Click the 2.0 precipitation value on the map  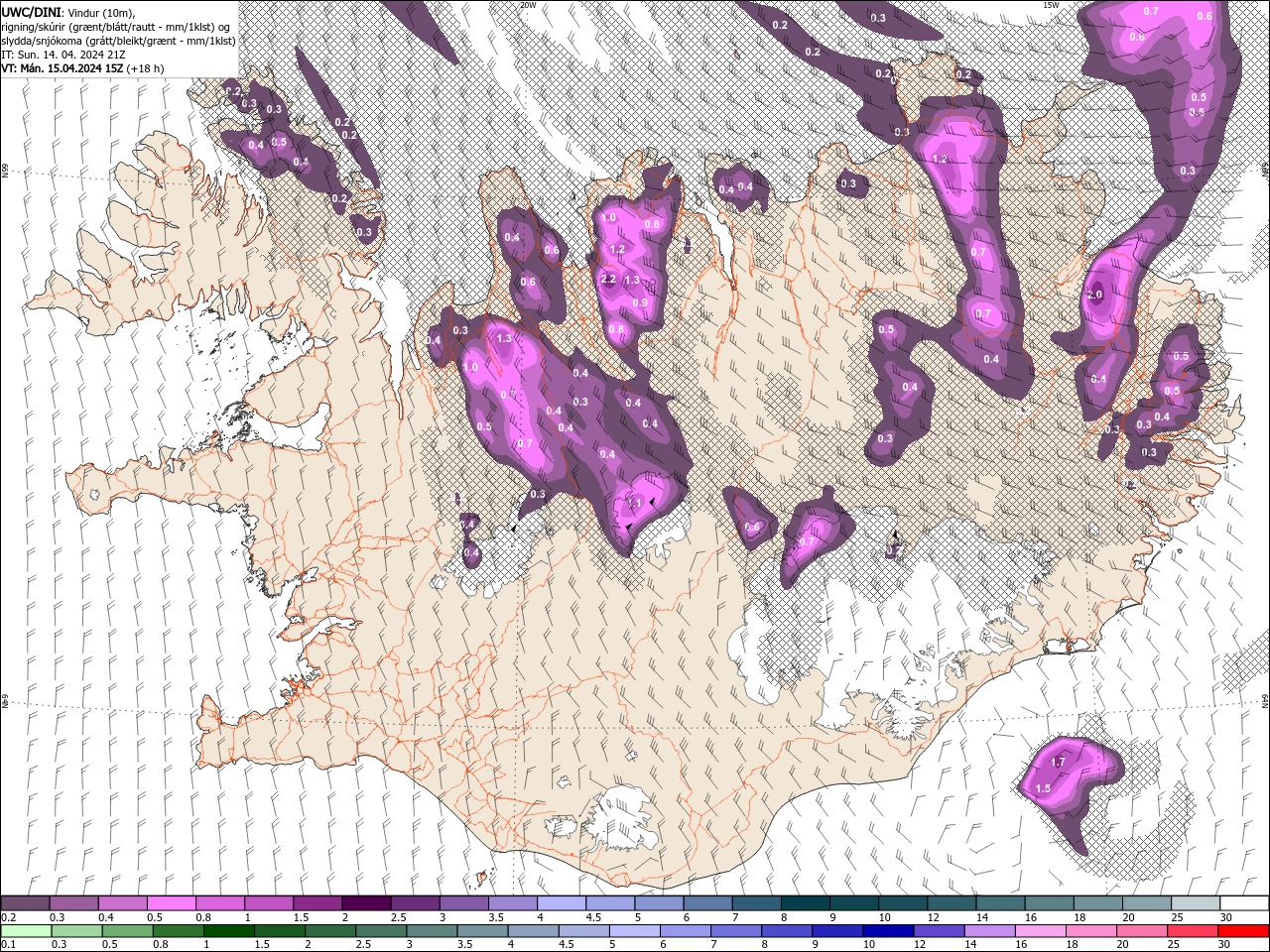pos(1095,295)
